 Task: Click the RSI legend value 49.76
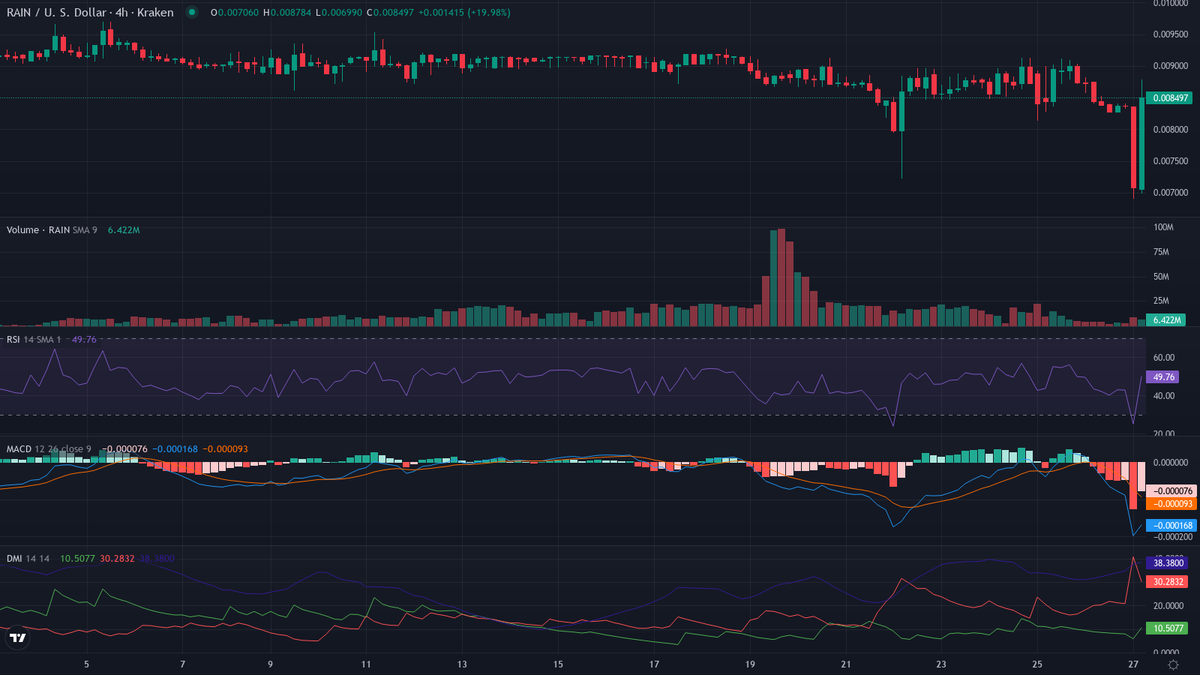(84, 340)
